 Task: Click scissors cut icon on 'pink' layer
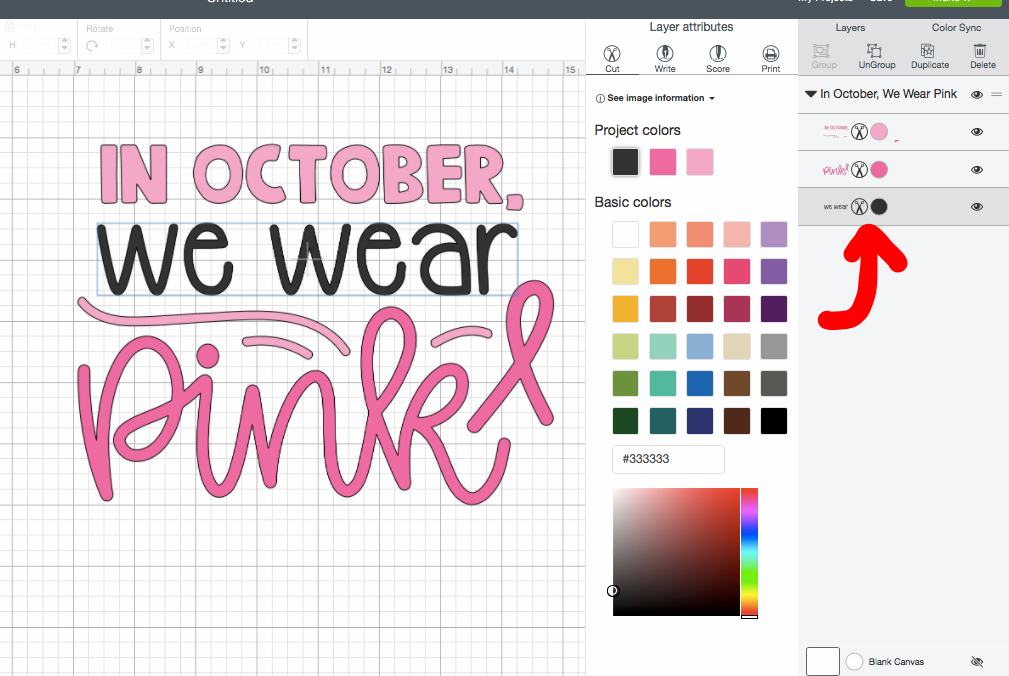[859, 170]
